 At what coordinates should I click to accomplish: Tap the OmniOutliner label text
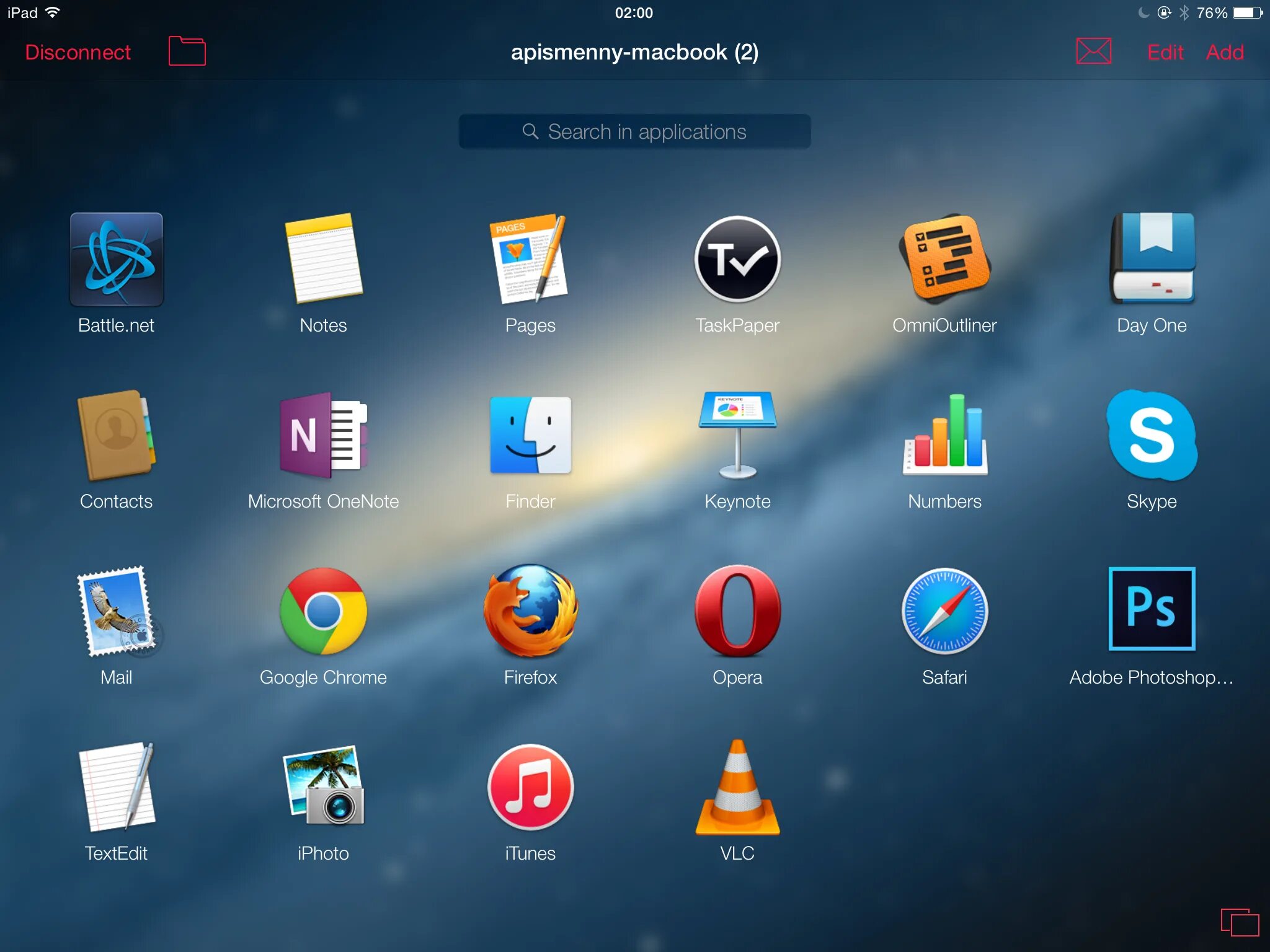[944, 325]
